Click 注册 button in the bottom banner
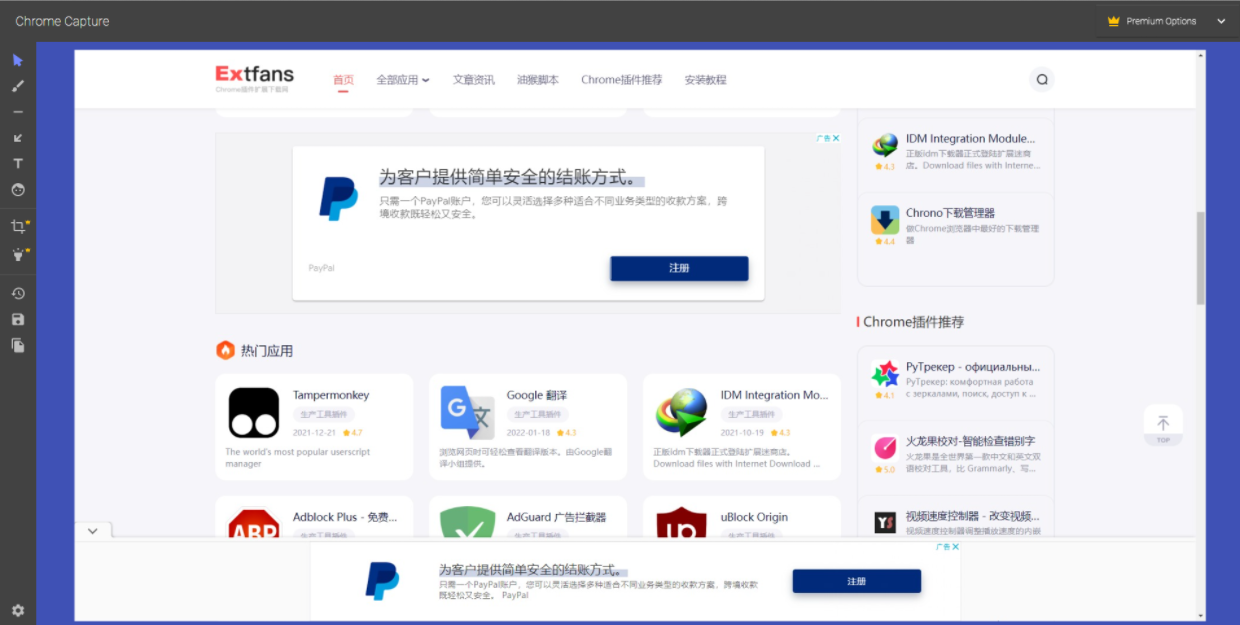1240x625 pixels. 856,581
